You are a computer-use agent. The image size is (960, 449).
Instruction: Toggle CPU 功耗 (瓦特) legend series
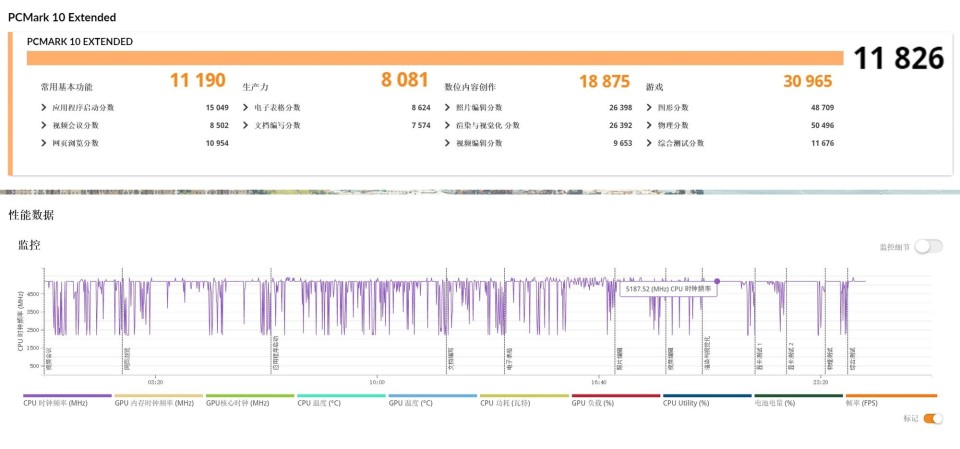pos(524,400)
